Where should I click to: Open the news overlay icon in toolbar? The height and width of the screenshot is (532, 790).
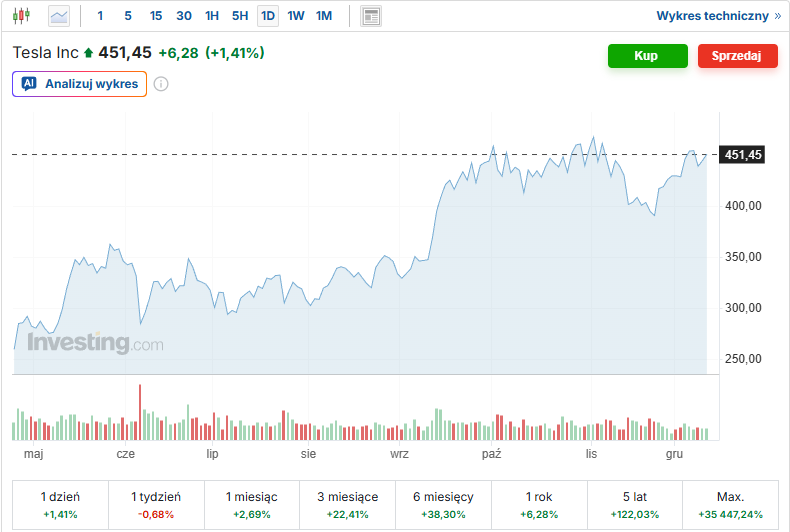click(x=371, y=16)
